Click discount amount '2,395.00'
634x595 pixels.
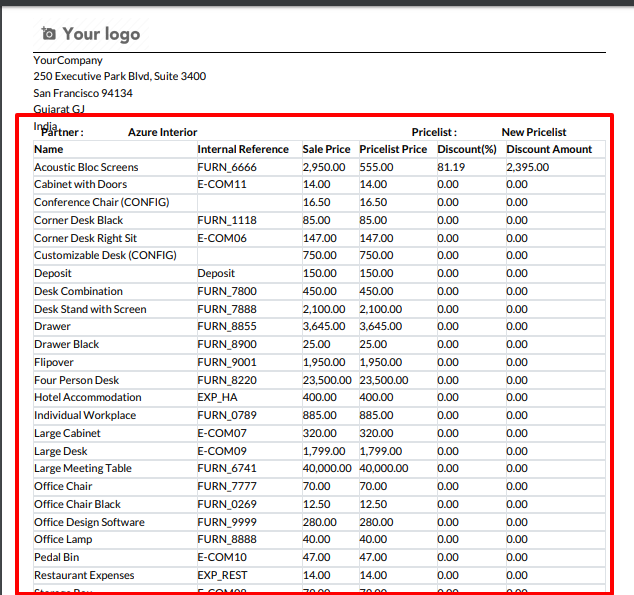[x=528, y=167]
